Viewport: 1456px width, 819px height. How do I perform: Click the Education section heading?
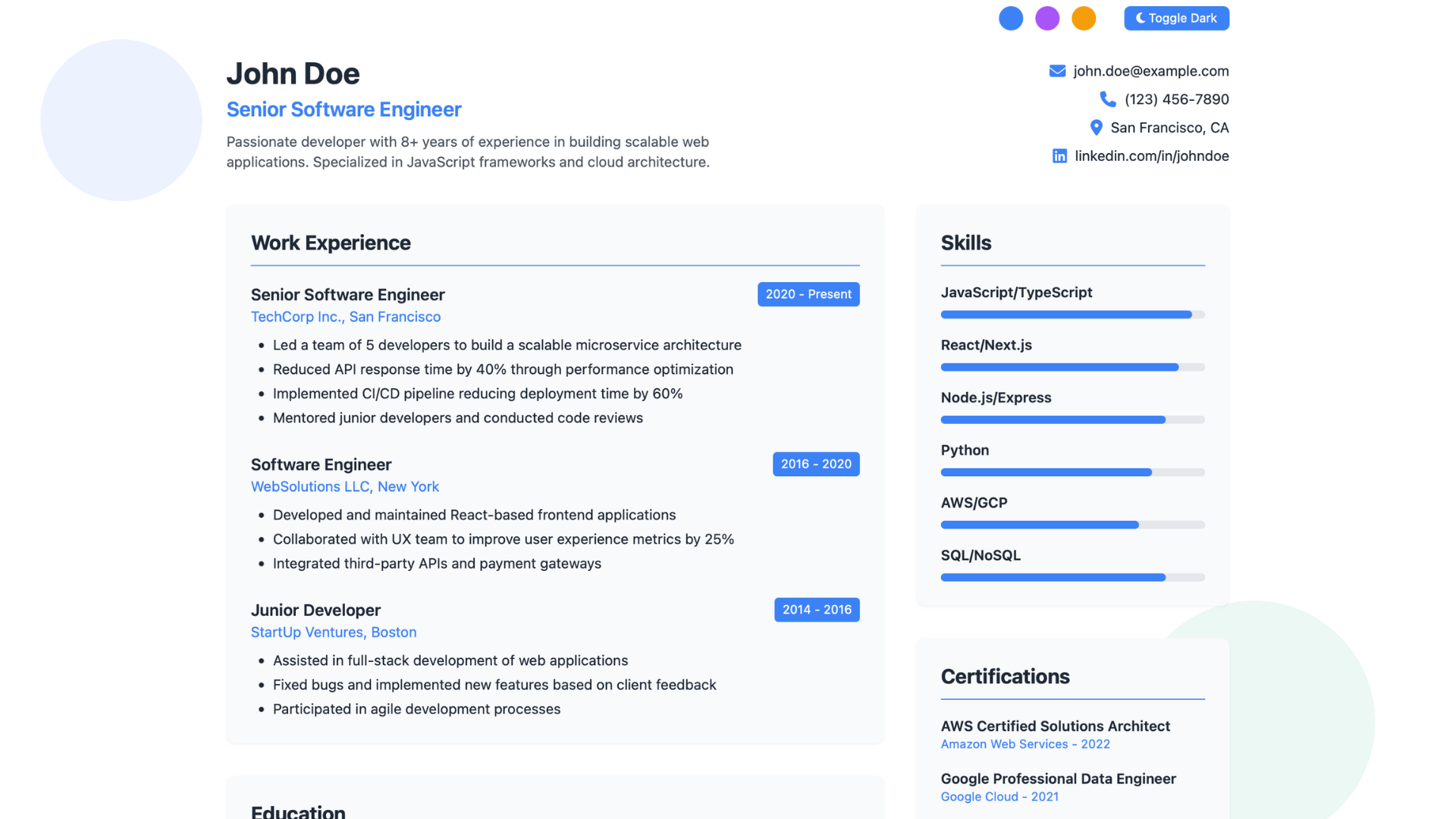(x=298, y=810)
